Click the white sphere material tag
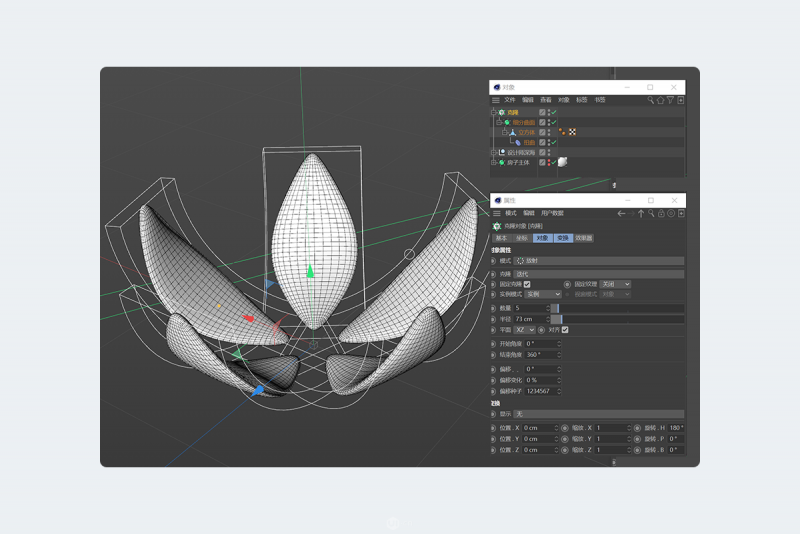Image resolution: width=800 pixels, height=534 pixels. pyautogui.click(x=563, y=162)
